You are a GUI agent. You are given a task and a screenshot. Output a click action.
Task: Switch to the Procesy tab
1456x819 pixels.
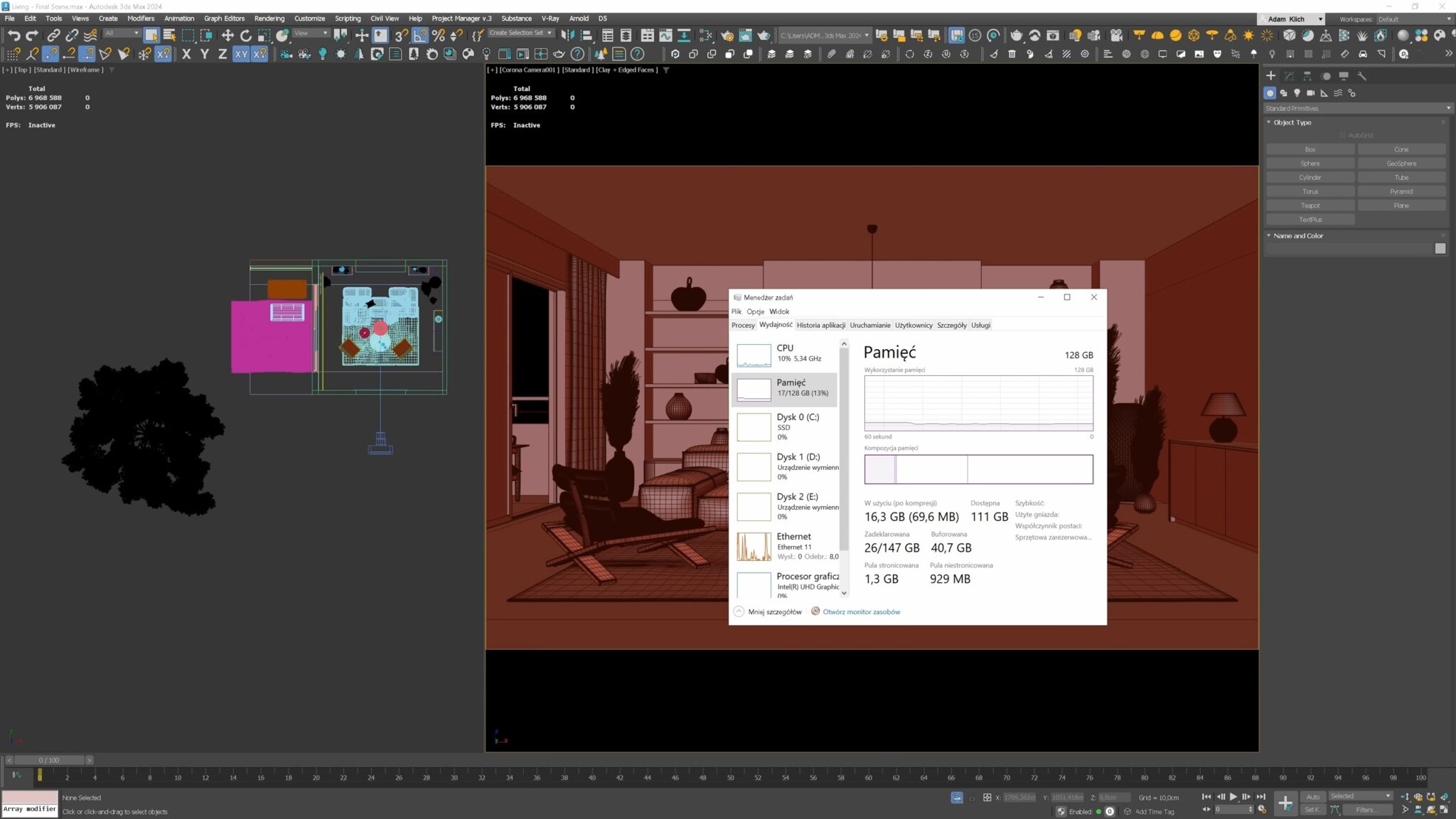(x=743, y=325)
